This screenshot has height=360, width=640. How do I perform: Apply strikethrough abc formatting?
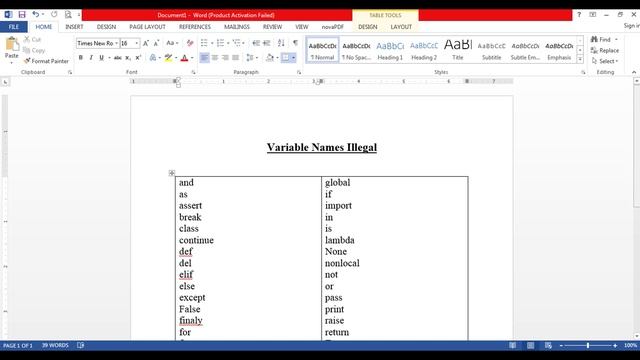pos(118,58)
